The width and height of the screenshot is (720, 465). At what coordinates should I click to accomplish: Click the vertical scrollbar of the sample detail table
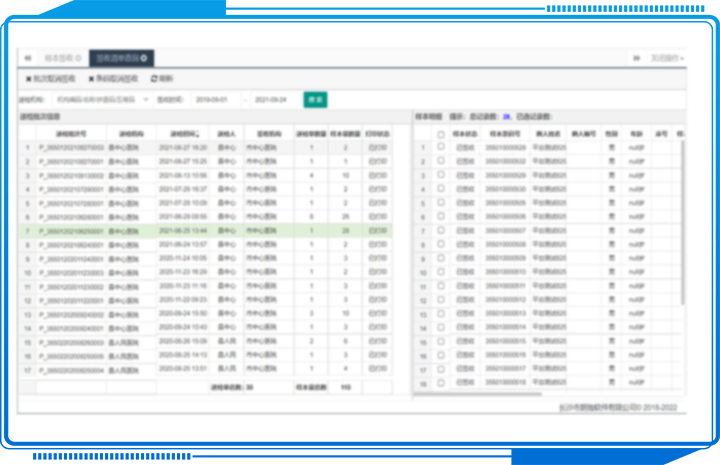684,220
